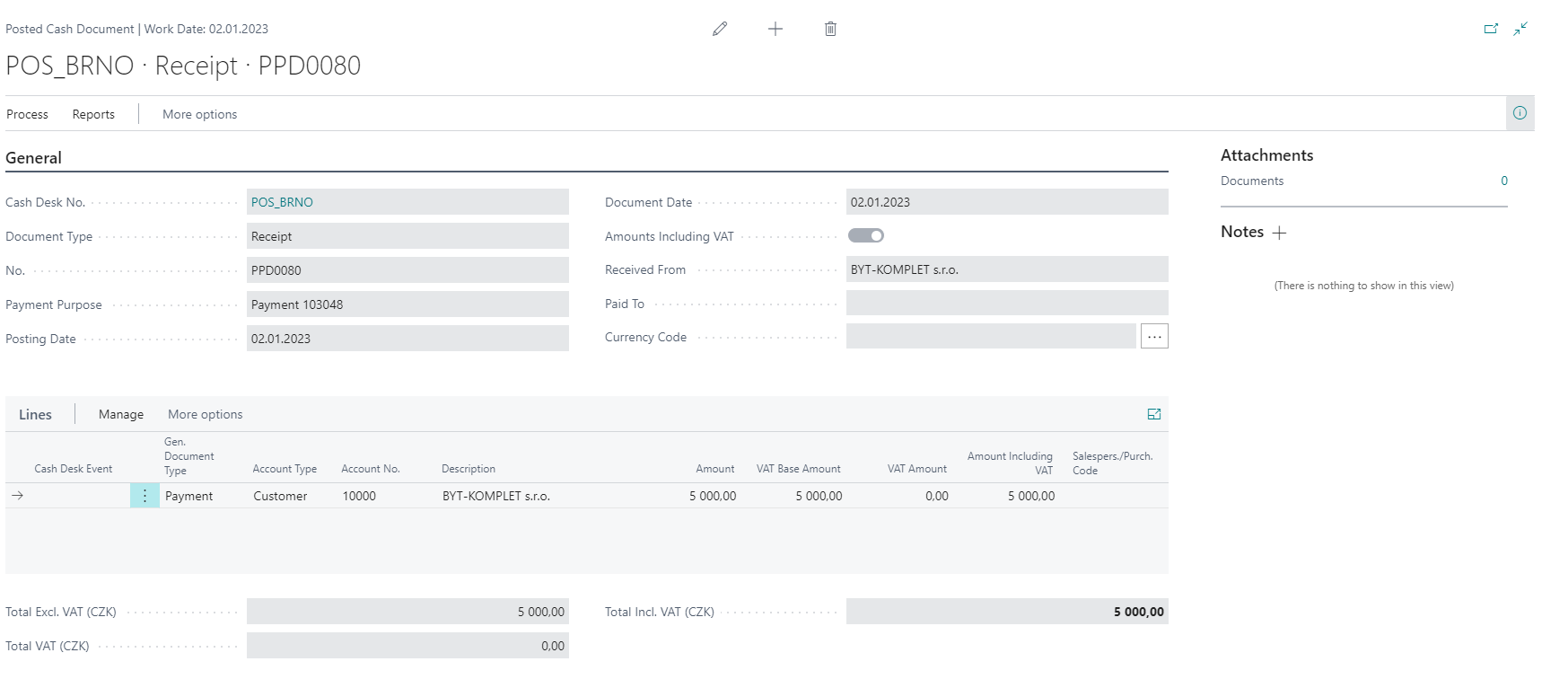Click the Amount column header

click(x=714, y=469)
